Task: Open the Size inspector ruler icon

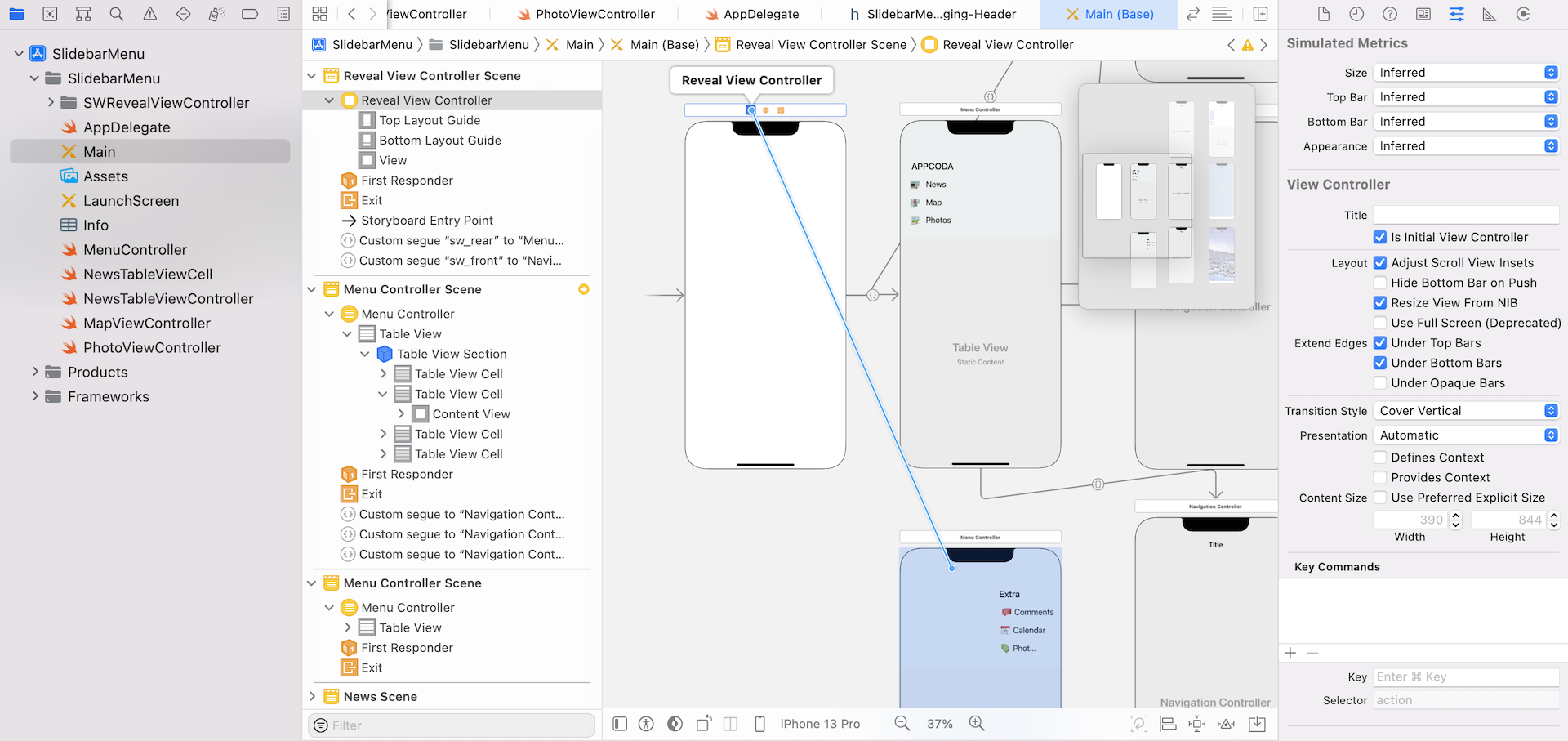Action: tap(1490, 14)
